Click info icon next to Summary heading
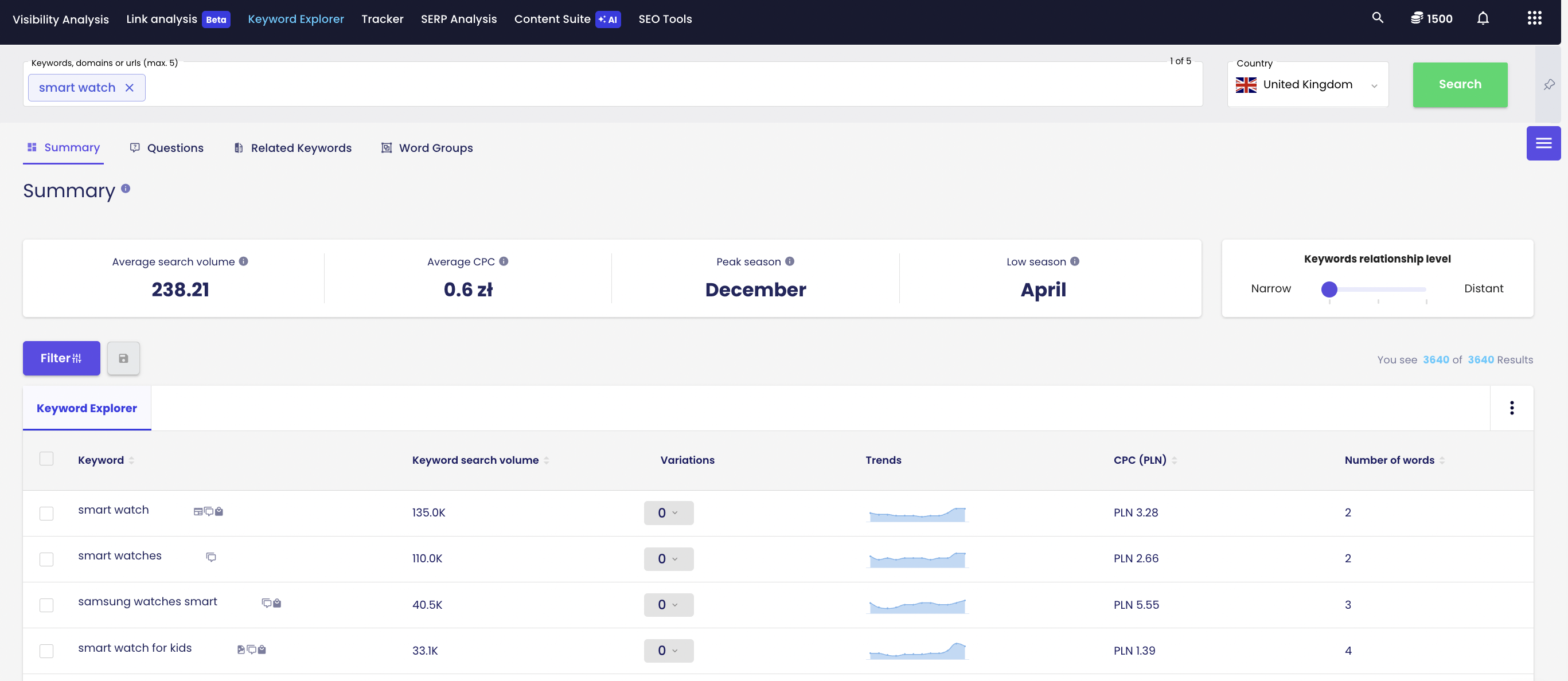Viewport: 1568px width, 681px height. pos(126,188)
